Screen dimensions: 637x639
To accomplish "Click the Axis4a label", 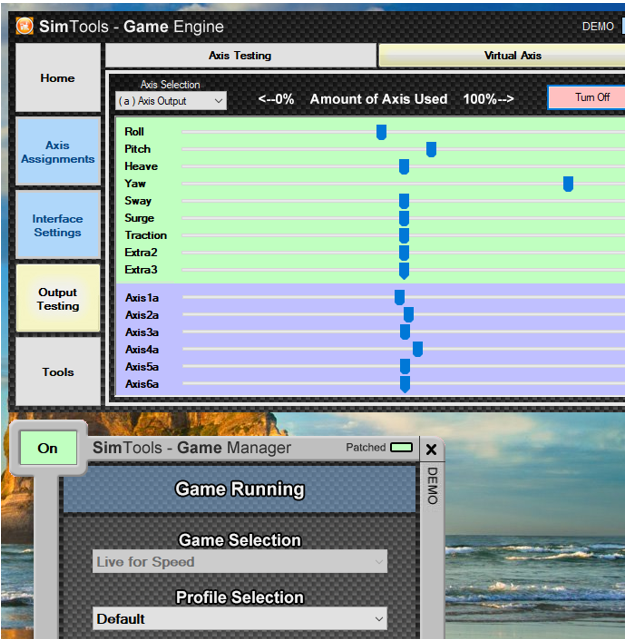I will (142, 349).
